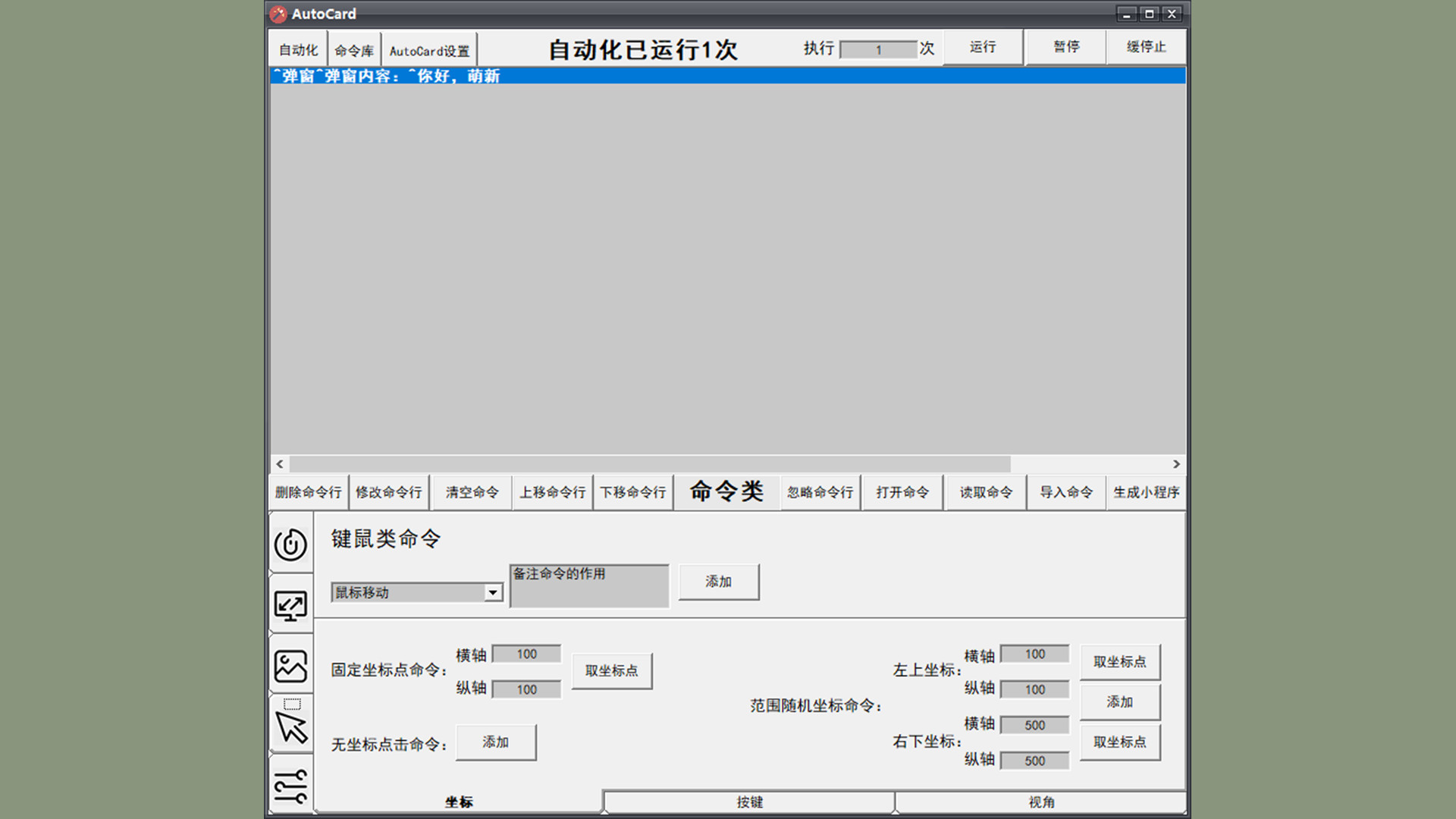Click 删除命令行 button
The width and height of the screenshot is (1456, 819).
(308, 492)
